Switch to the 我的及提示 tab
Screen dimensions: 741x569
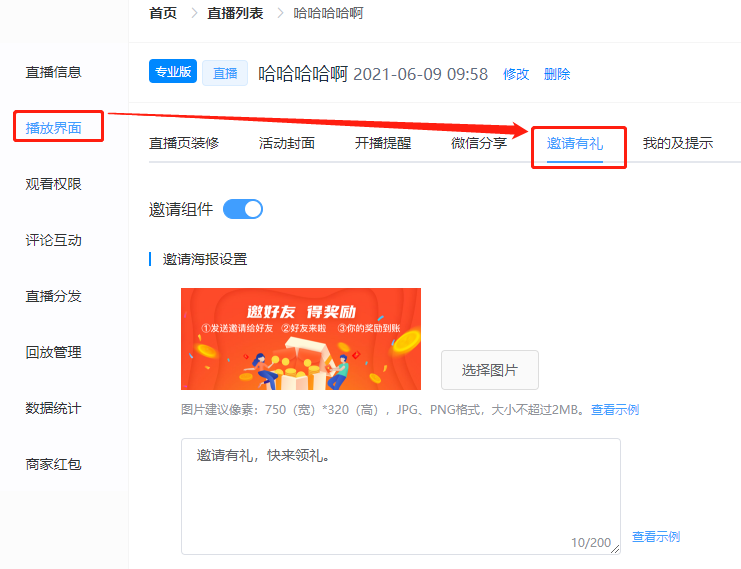click(x=678, y=143)
